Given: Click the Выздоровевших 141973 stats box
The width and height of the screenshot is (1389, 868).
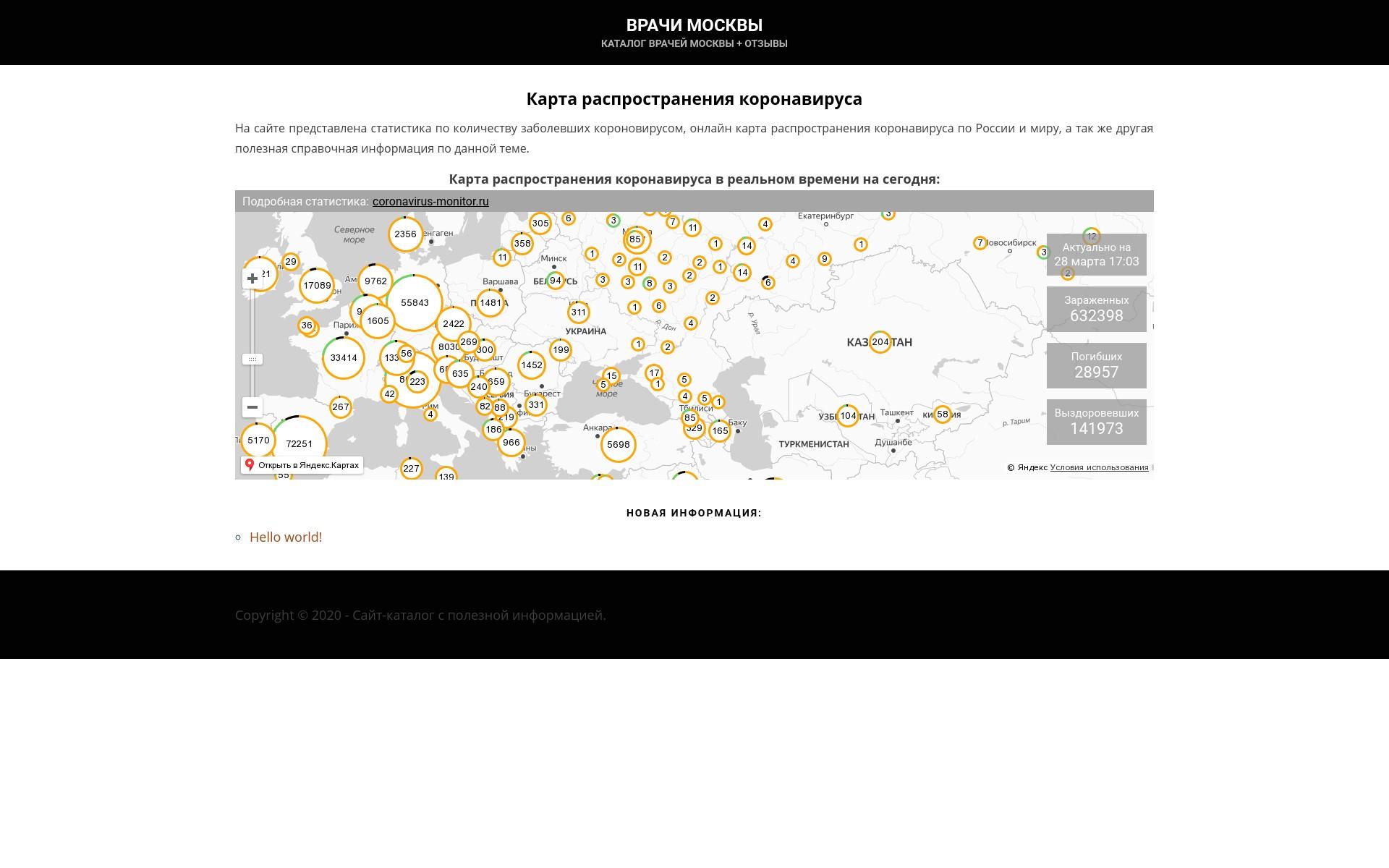Looking at the screenshot, I should (x=1096, y=422).
